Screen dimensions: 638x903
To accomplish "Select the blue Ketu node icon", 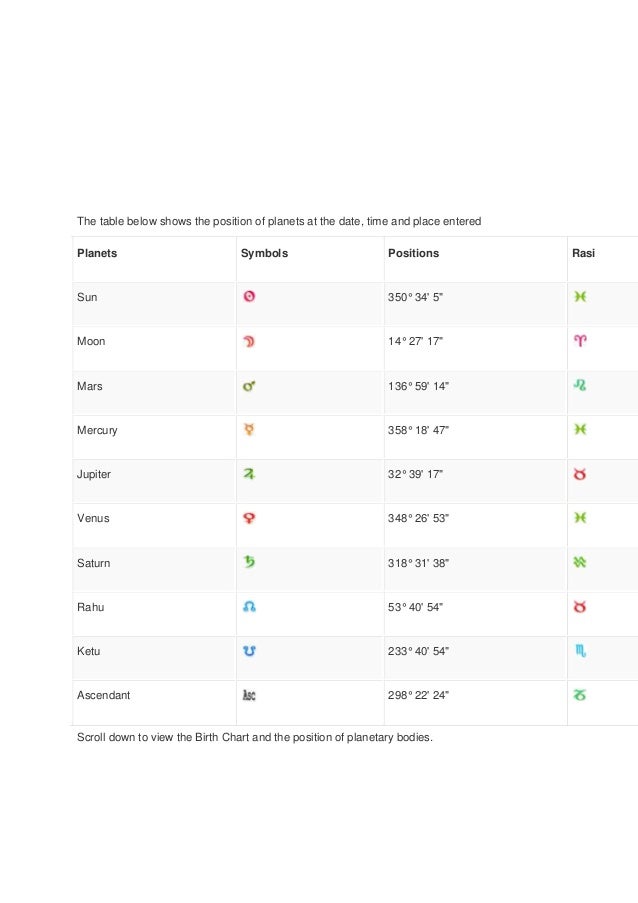I will 249,651.
